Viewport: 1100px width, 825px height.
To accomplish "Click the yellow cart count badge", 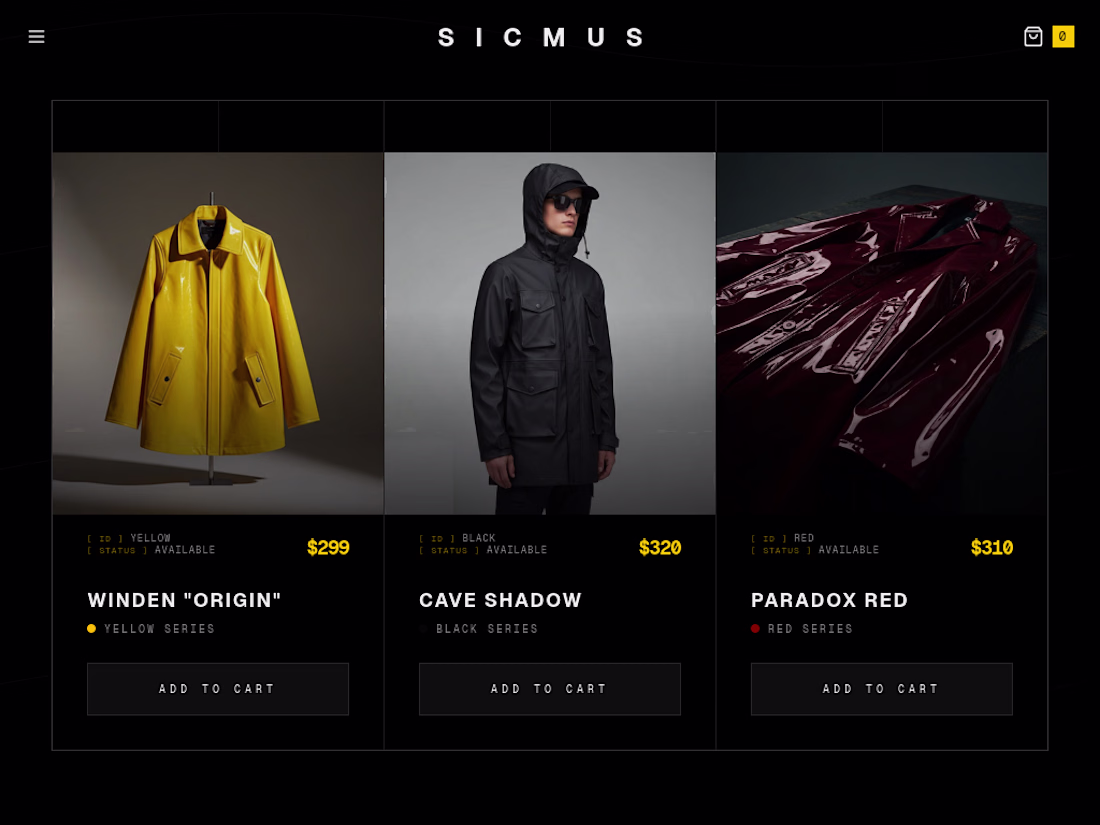I will [x=1063, y=36].
